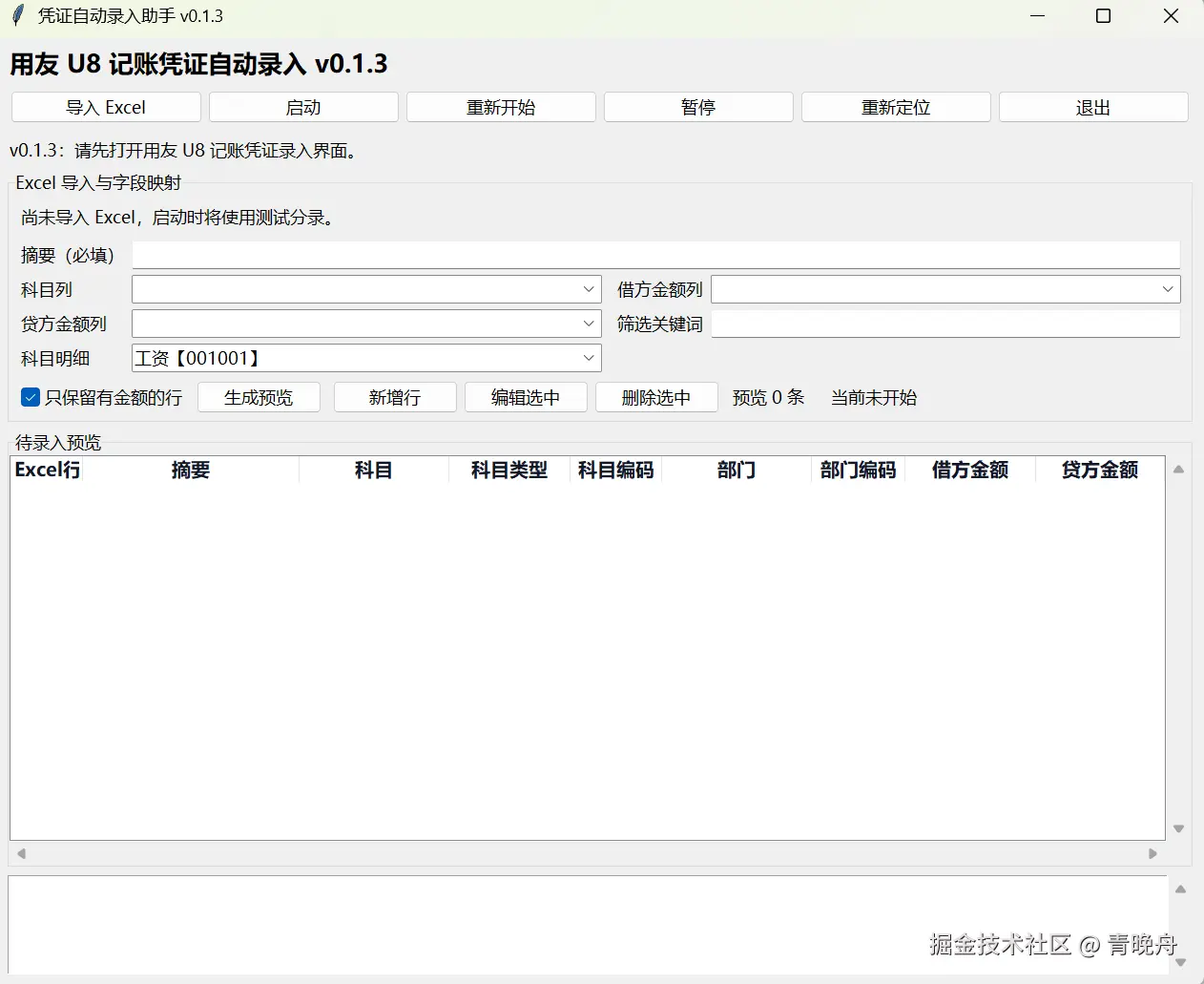Viewport: 1204px width, 984px height.
Task: Maximize the 凭证自动录入助手 window
Action: point(1104,16)
